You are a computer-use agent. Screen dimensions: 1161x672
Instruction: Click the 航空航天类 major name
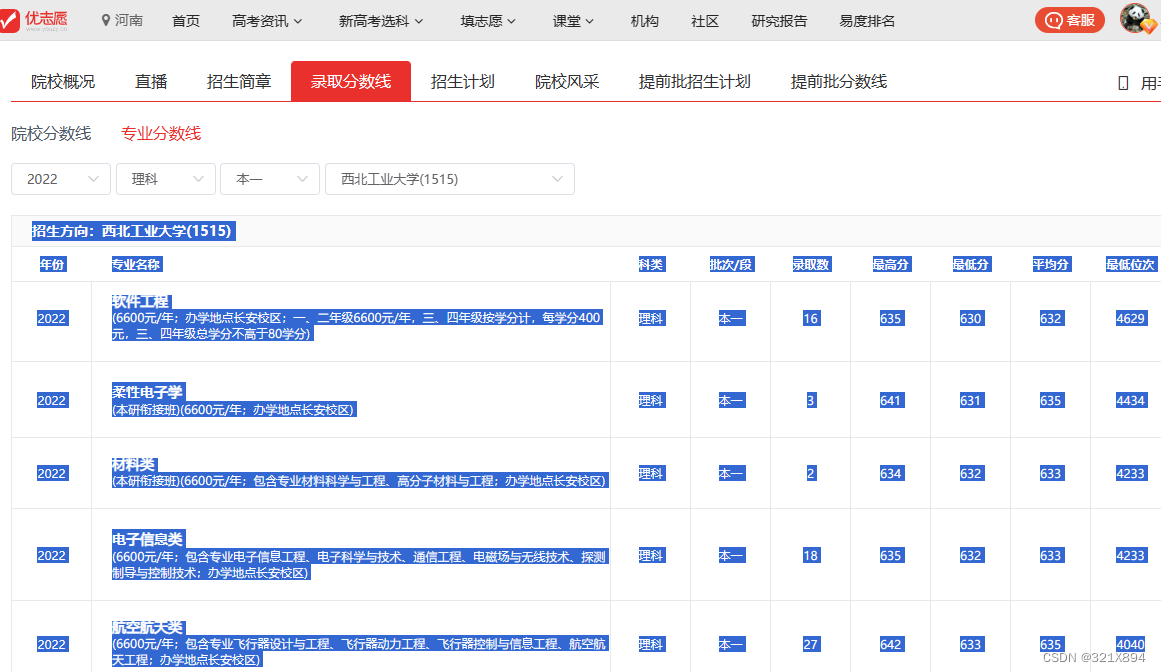[x=147, y=627]
